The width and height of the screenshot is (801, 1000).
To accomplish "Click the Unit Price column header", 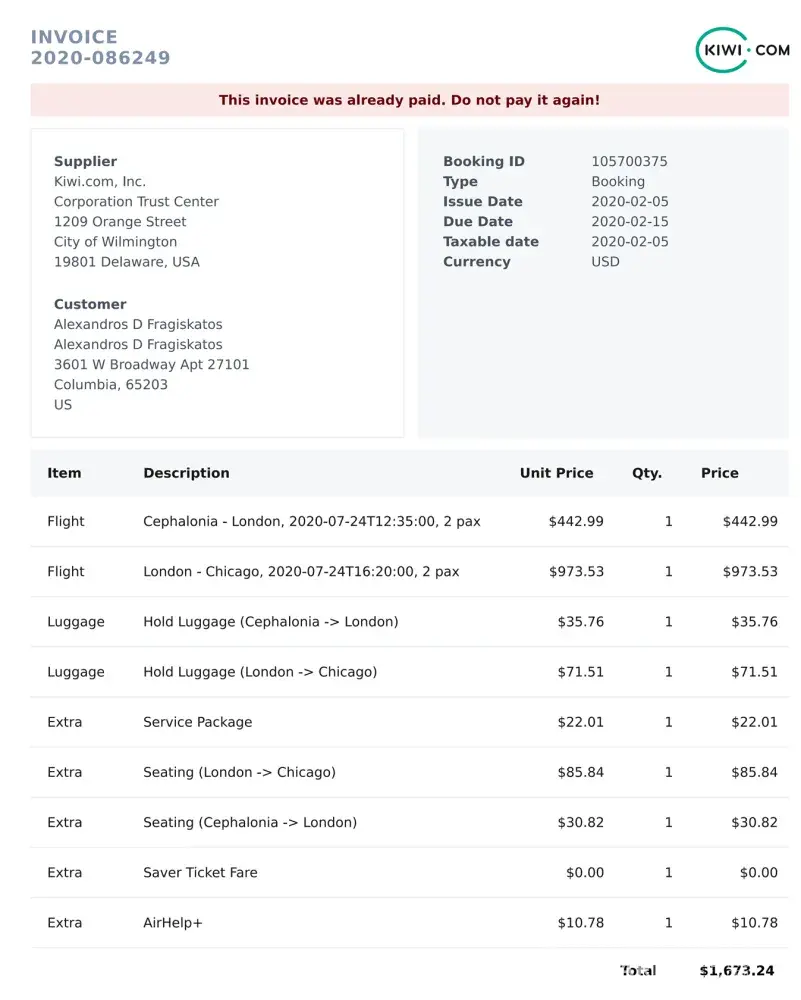I will [x=556, y=473].
